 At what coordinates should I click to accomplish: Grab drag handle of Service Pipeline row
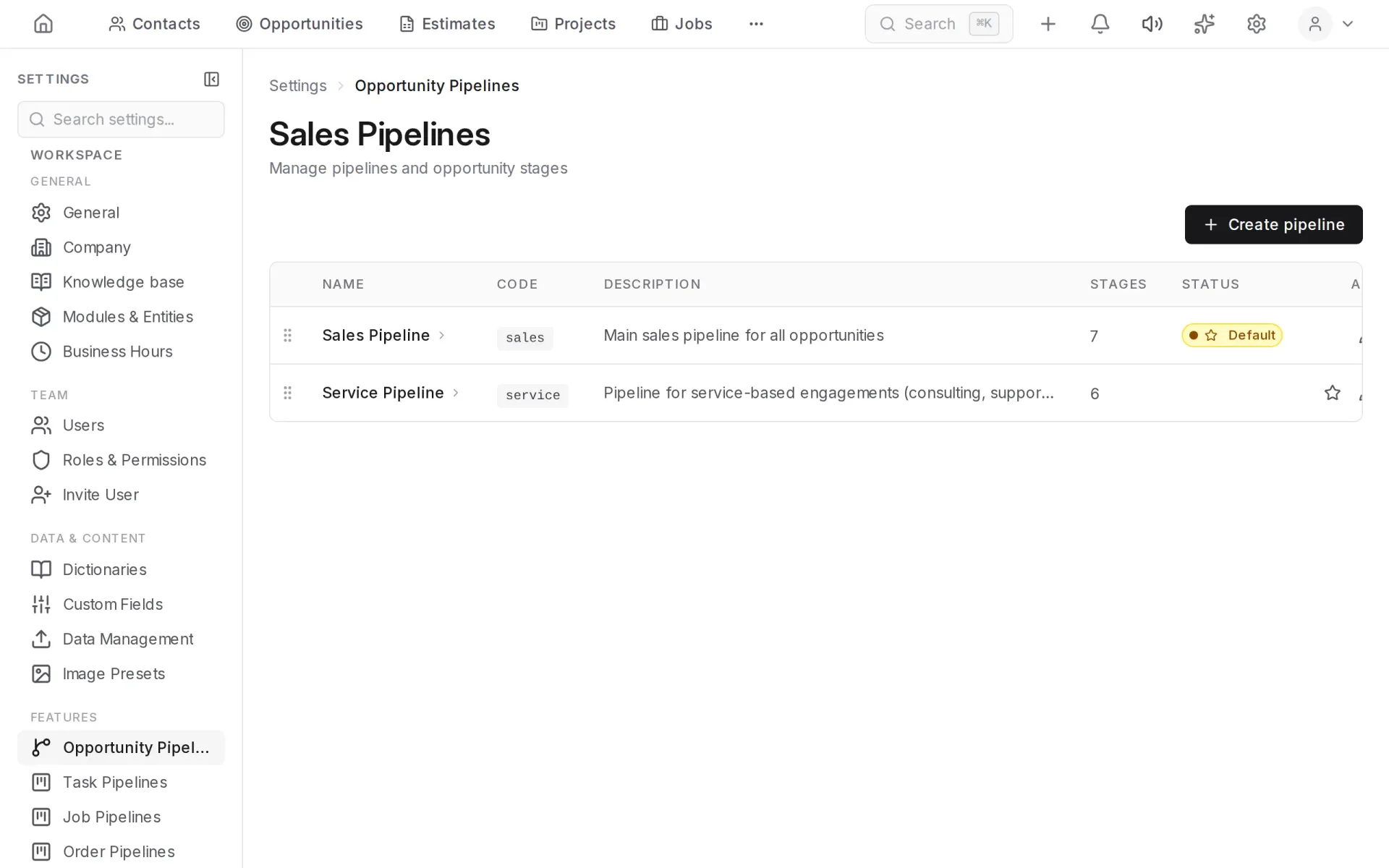[287, 393]
